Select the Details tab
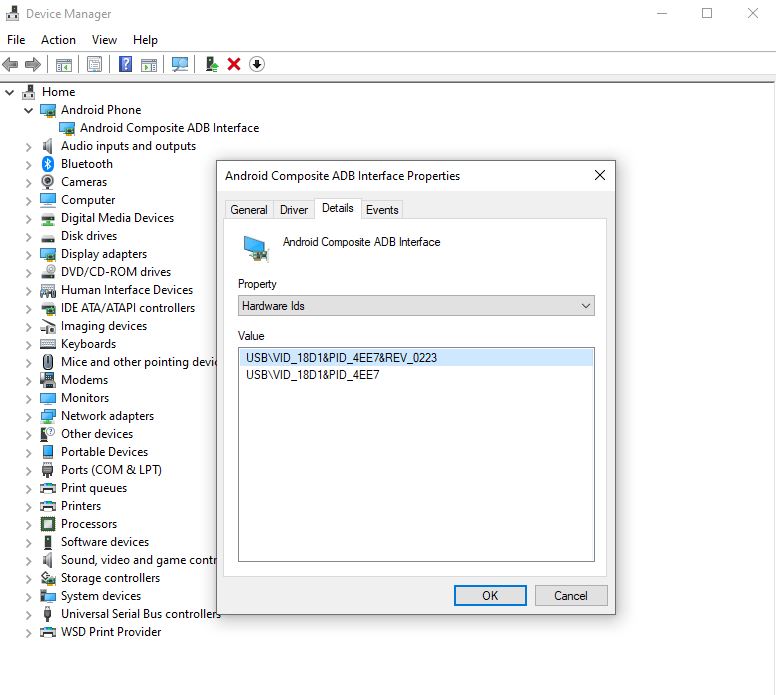The image size is (776, 695). click(338, 208)
